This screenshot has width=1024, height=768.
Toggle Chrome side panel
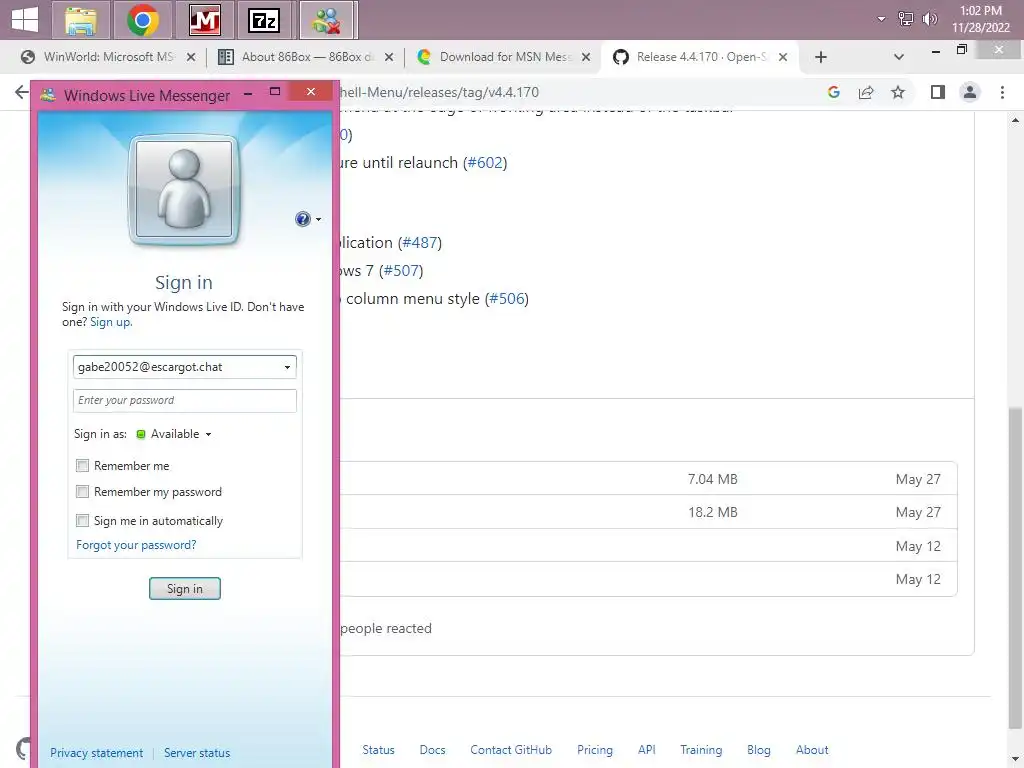(938, 92)
